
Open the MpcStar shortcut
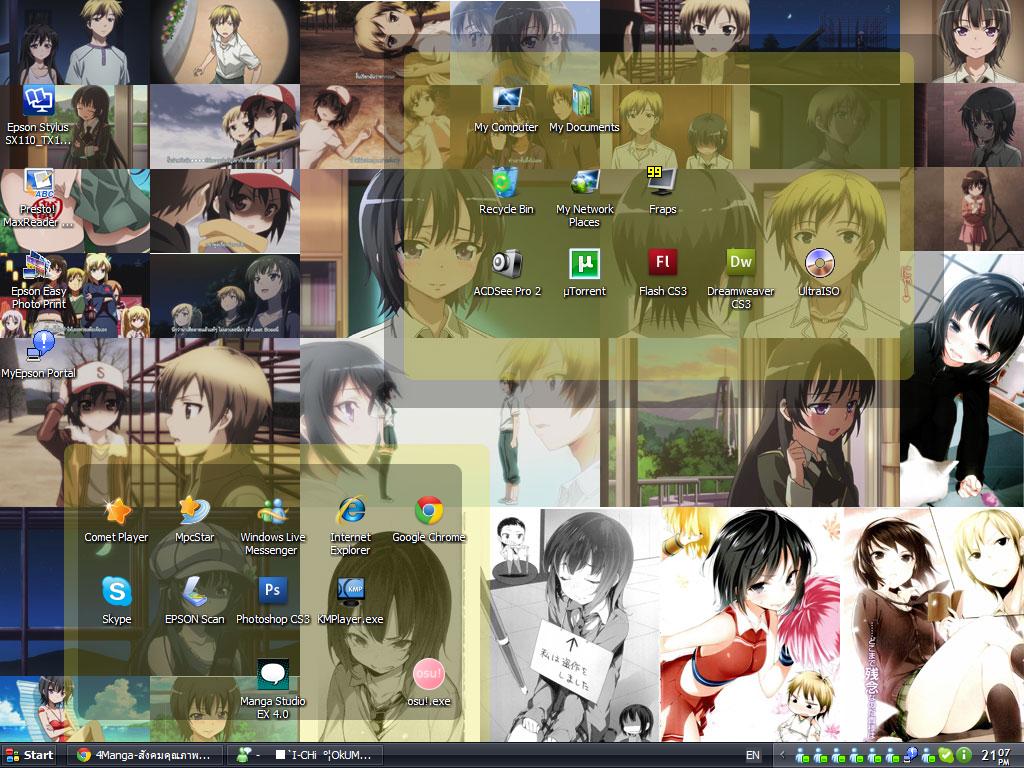pos(195,520)
